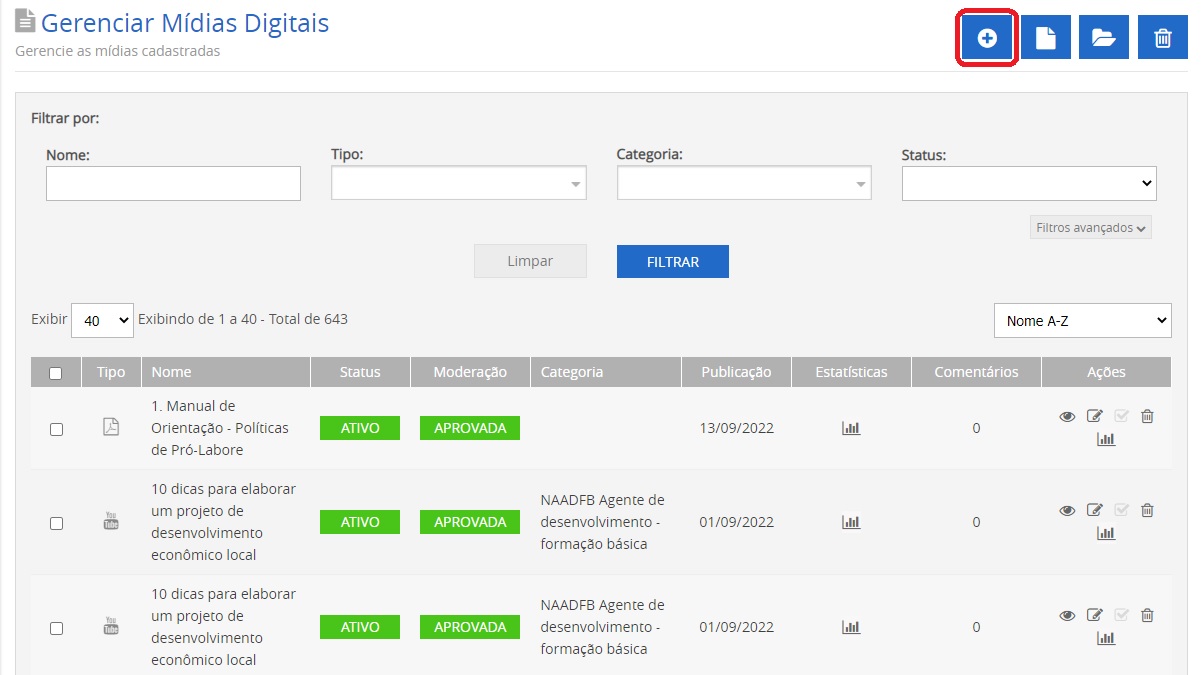The height and width of the screenshot is (675, 1202).
Task: Click the Nome column header
Action: coord(171,372)
